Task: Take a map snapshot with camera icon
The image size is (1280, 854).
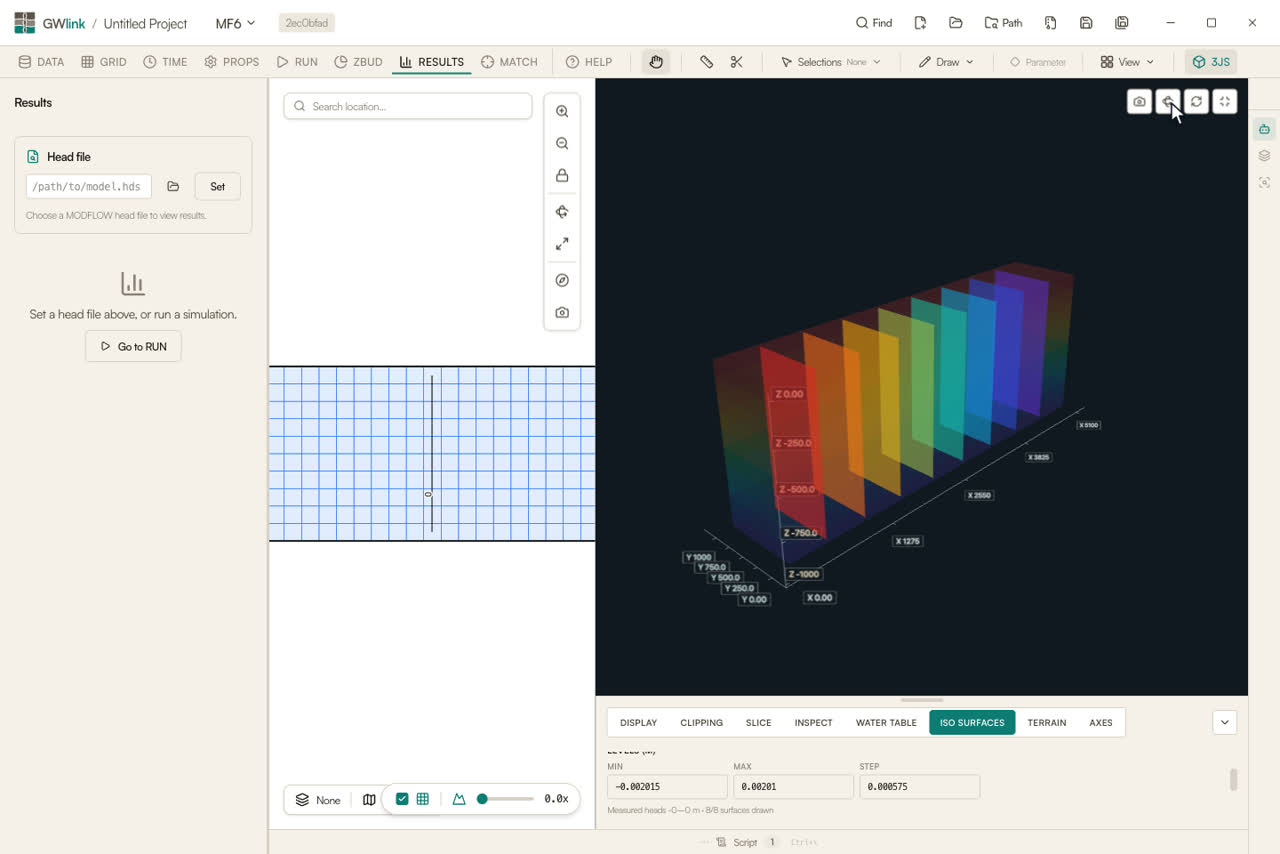Action: tap(562, 313)
